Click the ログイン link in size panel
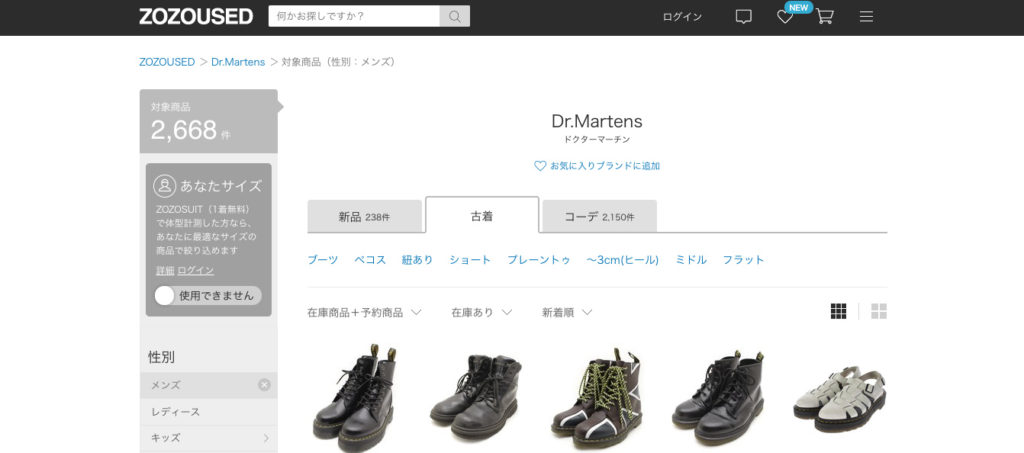This screenshot has height=453, width=1024. (196, 270)
